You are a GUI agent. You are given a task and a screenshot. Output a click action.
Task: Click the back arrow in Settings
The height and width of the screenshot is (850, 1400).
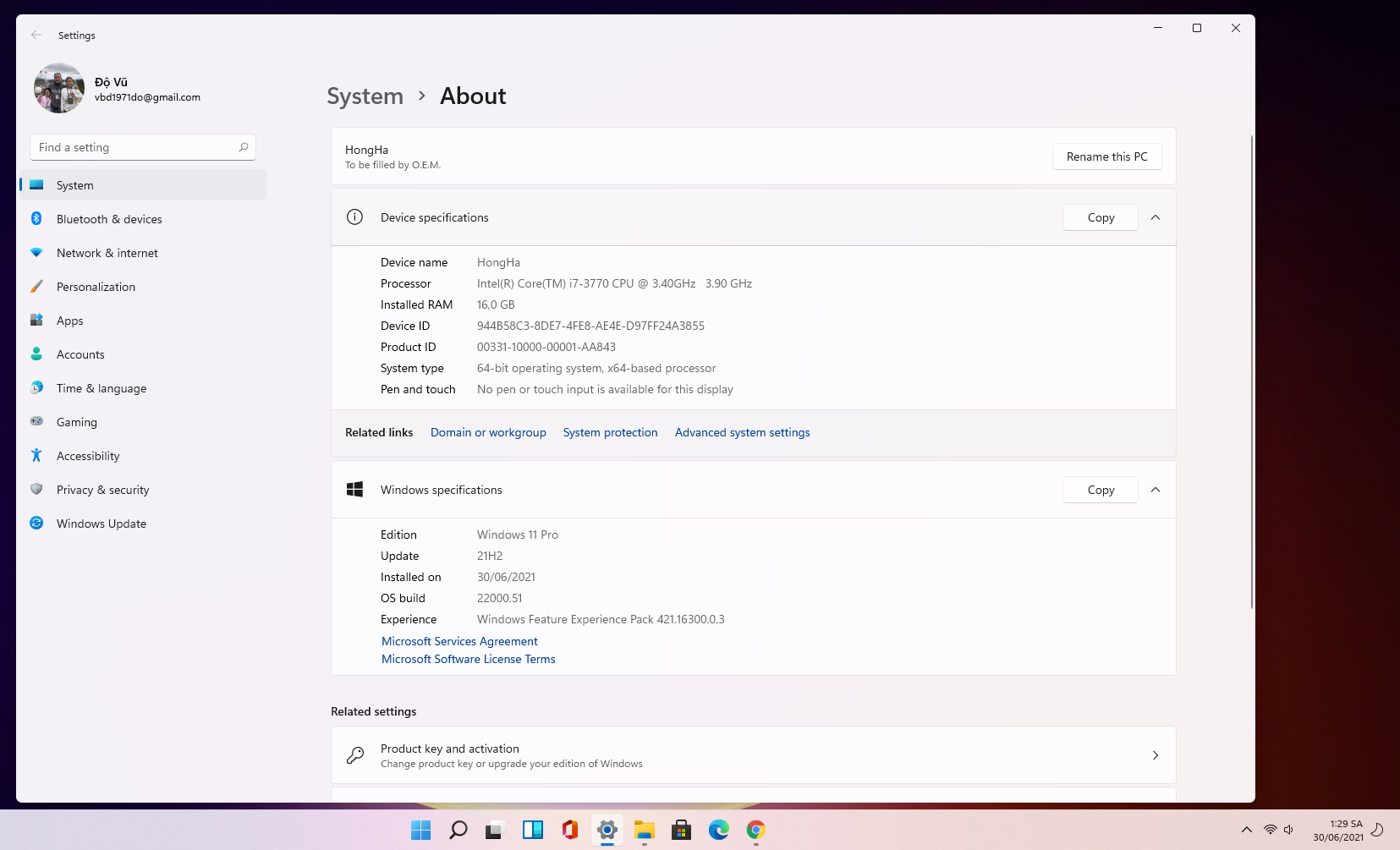(36, 35)
